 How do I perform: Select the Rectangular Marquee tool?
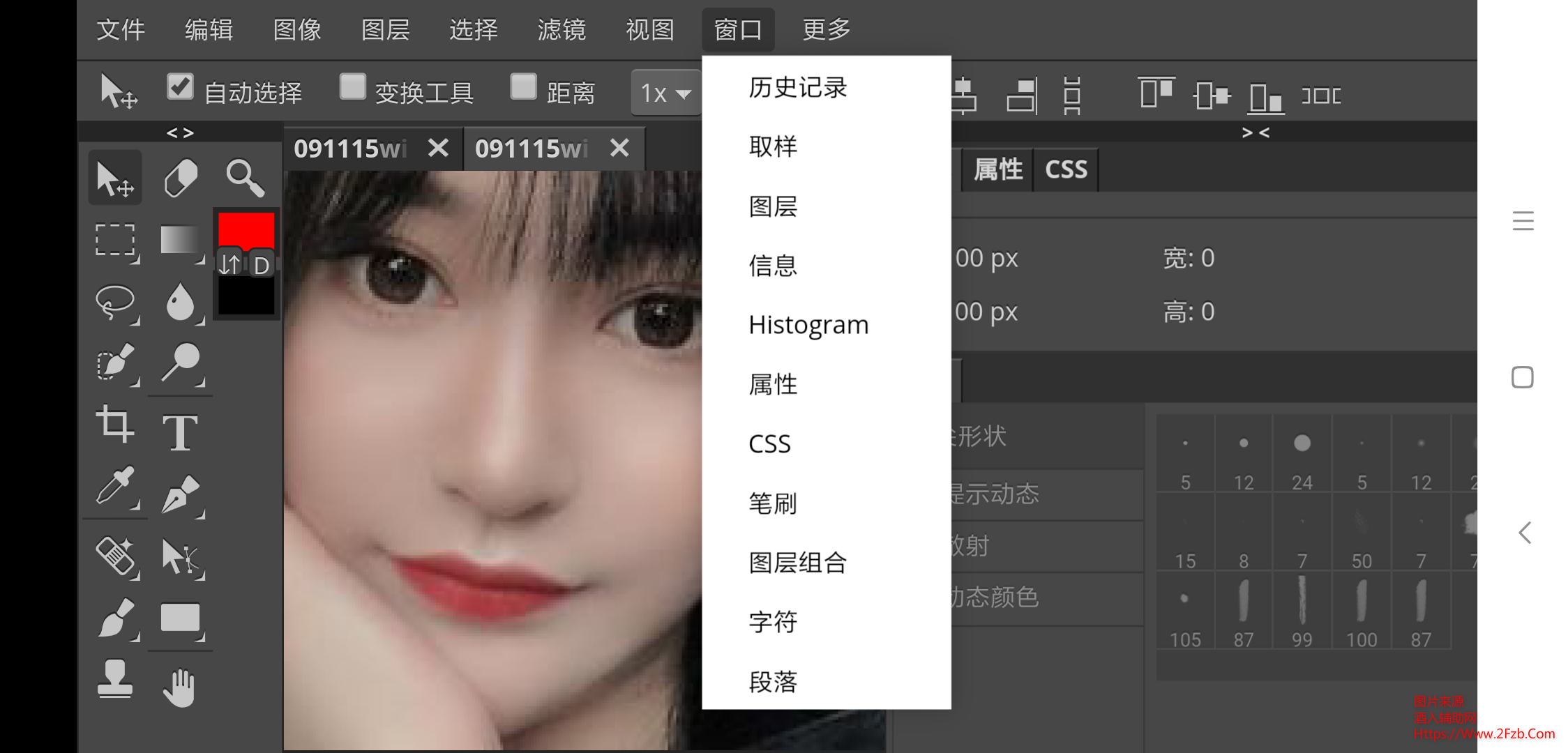click(115, 241)
